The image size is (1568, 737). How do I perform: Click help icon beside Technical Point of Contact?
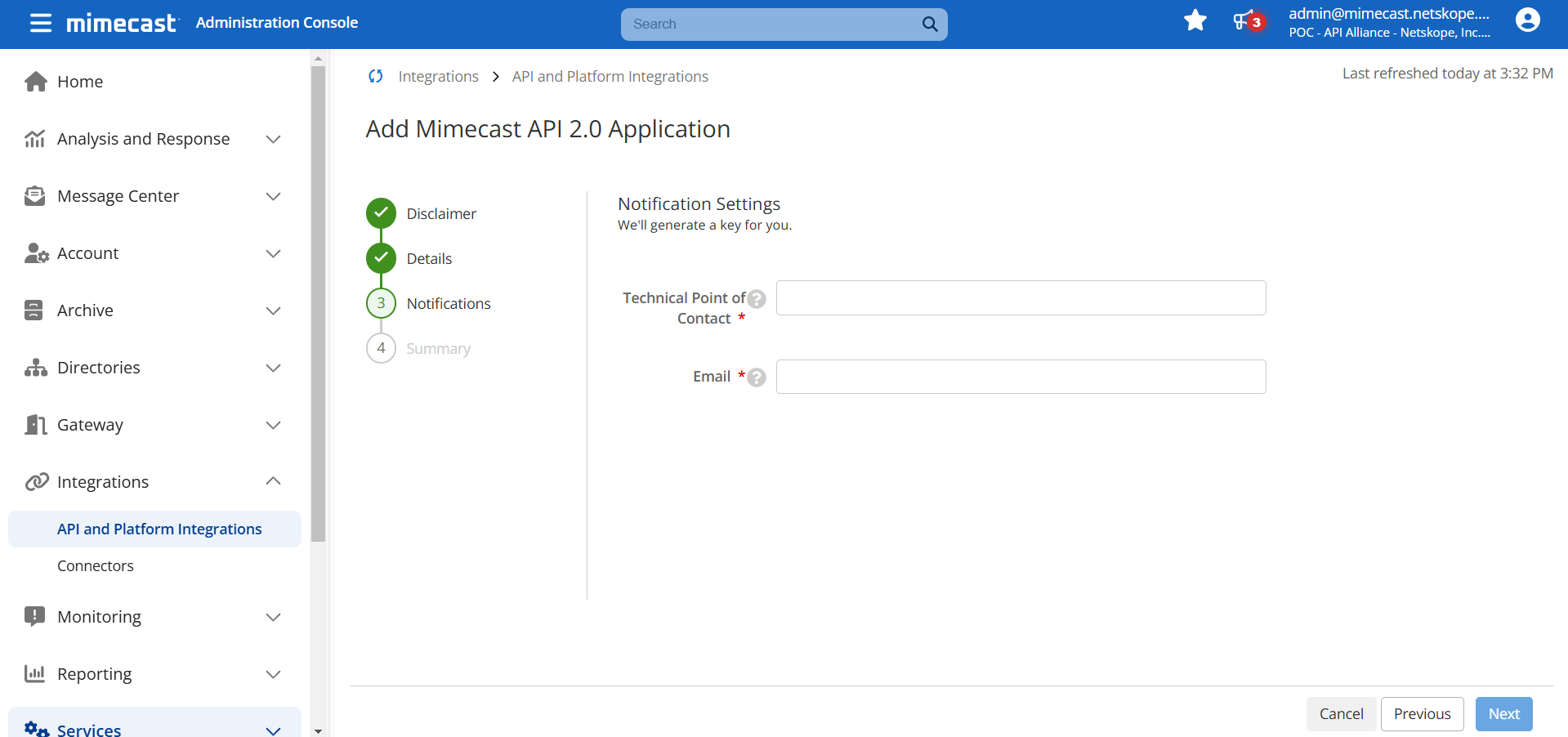coord(757,299)
